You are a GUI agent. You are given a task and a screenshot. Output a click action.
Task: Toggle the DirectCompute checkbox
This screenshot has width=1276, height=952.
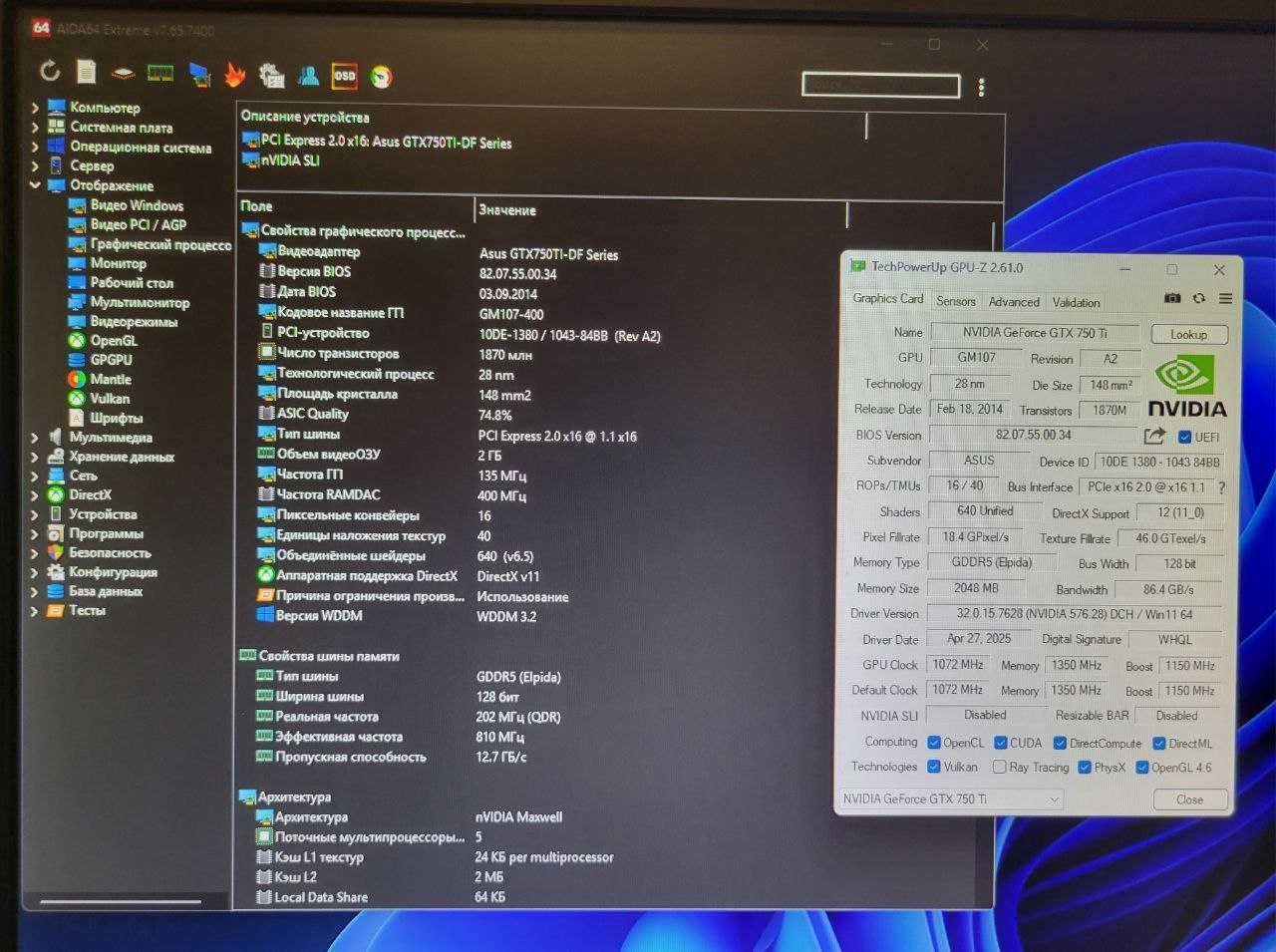click(x=1061, y=743)
